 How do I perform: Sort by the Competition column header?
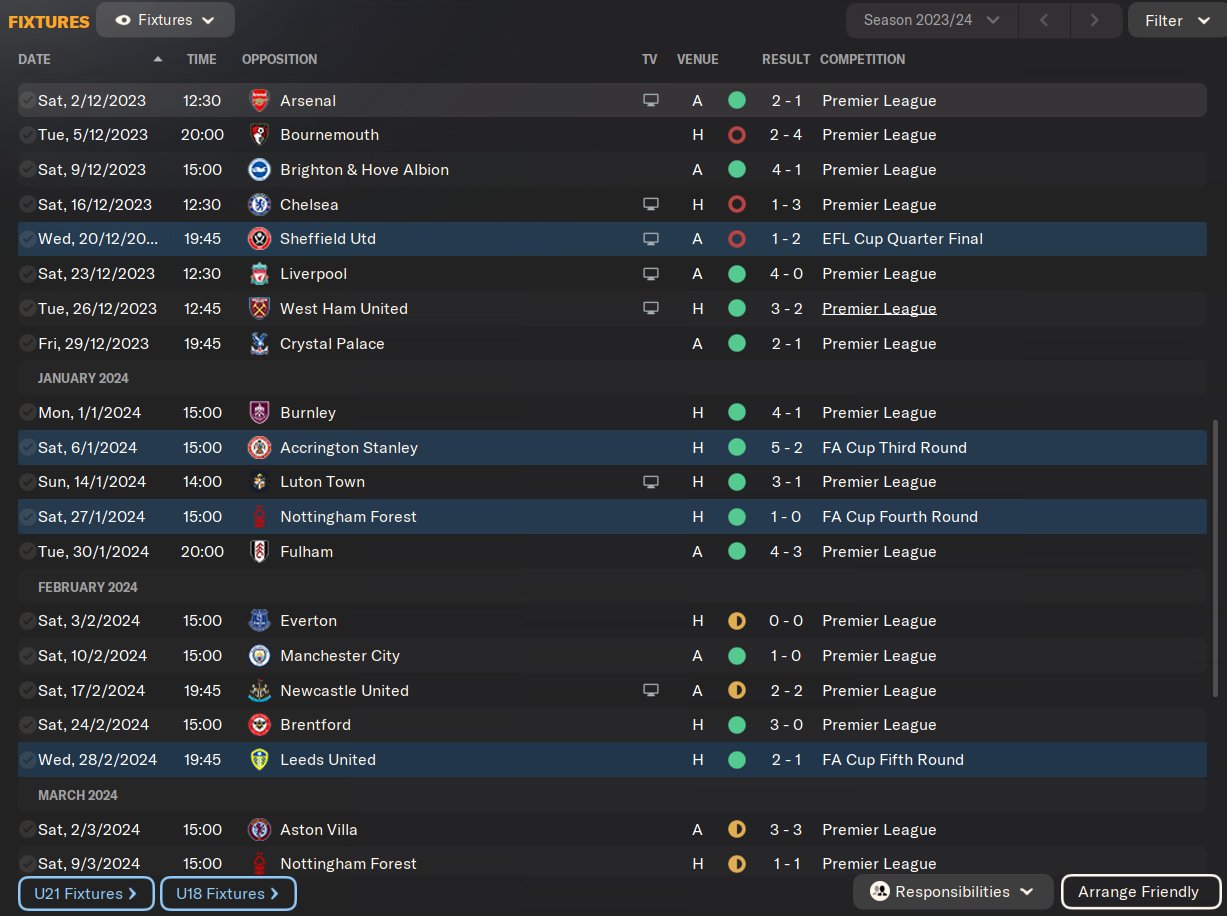[x=862, y=59]
